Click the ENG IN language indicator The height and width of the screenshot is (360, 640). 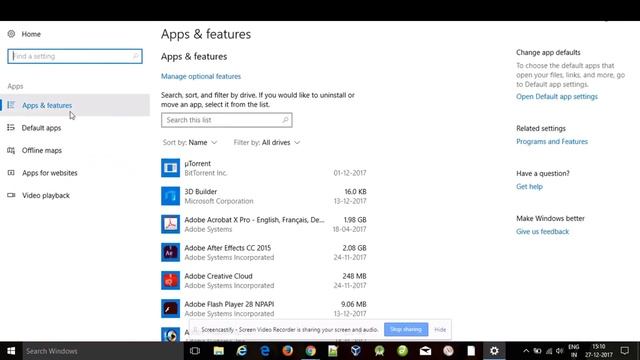pos(573,351)
